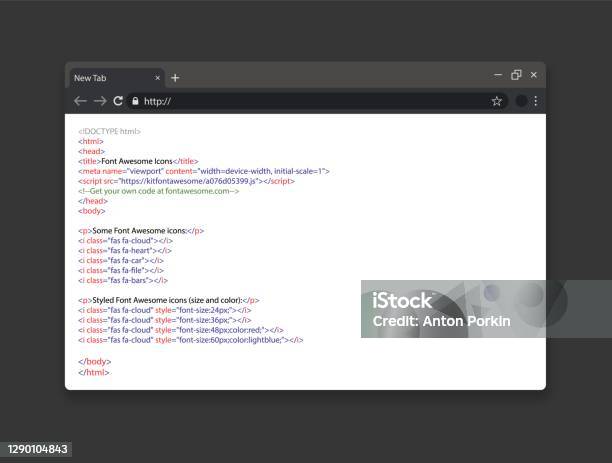The image size is (612, 463).
Task: Click the http:// address bar
Action: pos(317,102)
